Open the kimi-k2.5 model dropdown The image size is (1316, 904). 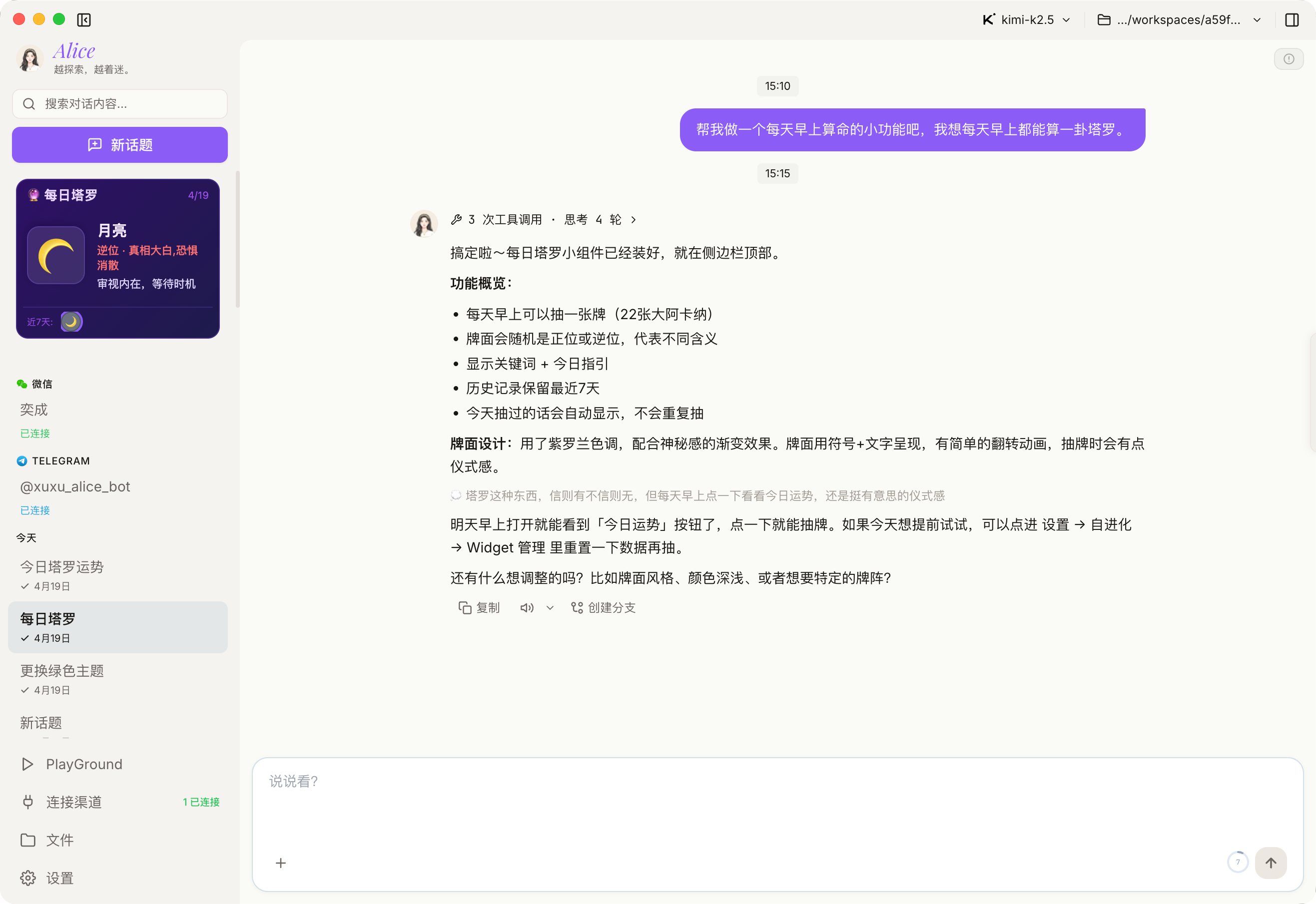tap(1027, 20)
